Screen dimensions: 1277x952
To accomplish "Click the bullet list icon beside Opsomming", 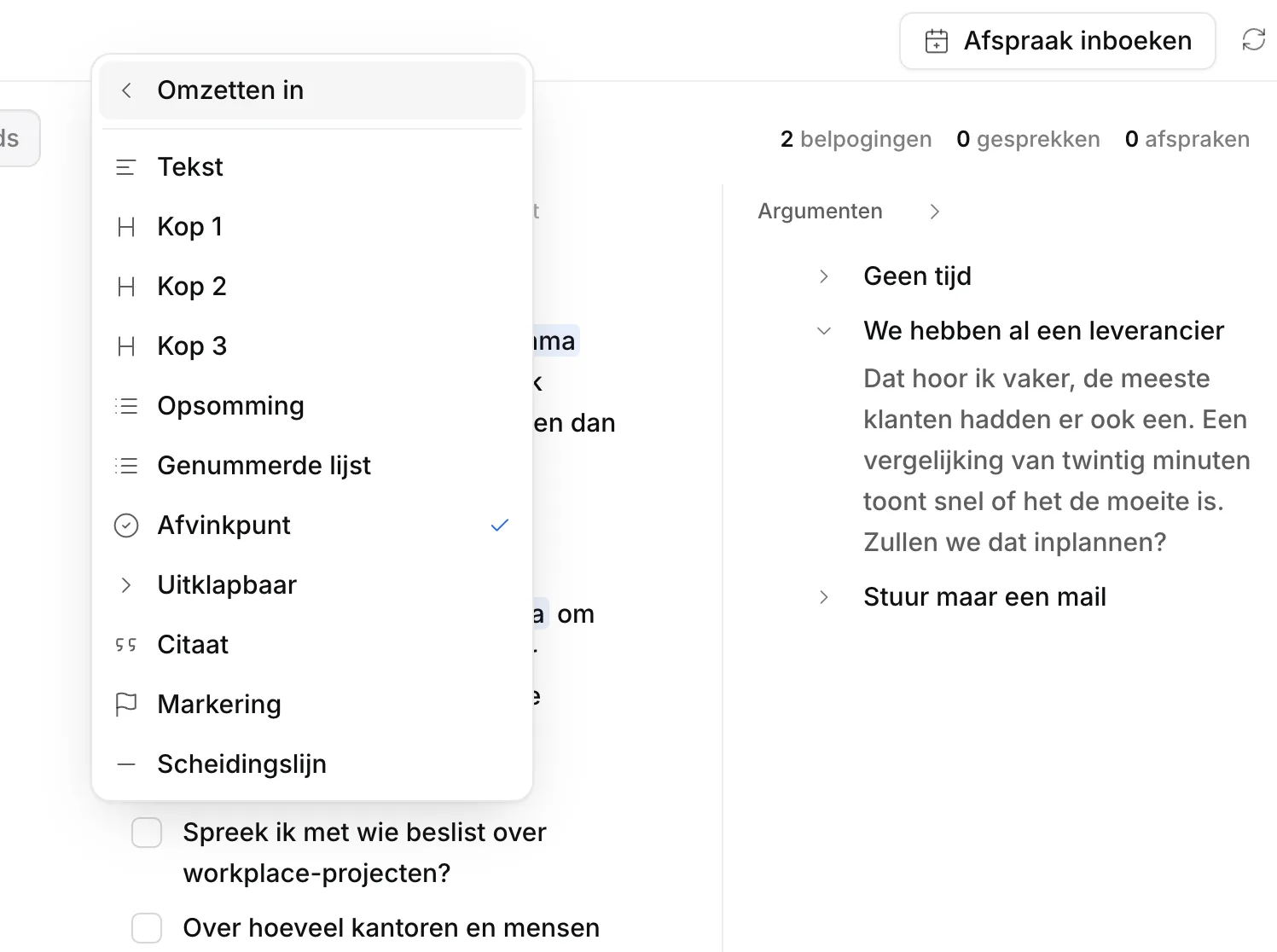I will click(126, 406).
